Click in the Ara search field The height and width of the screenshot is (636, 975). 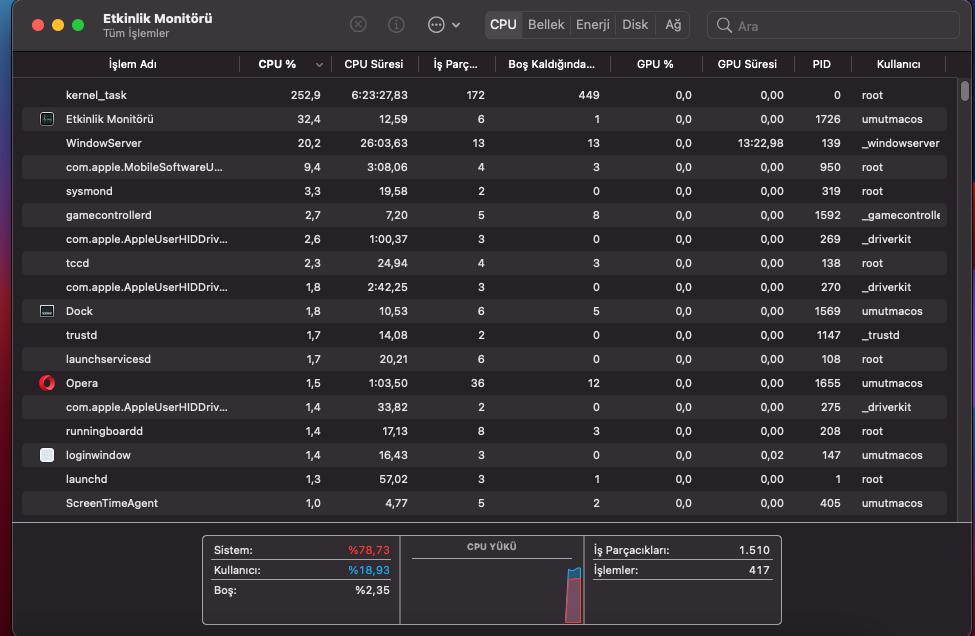840,26
